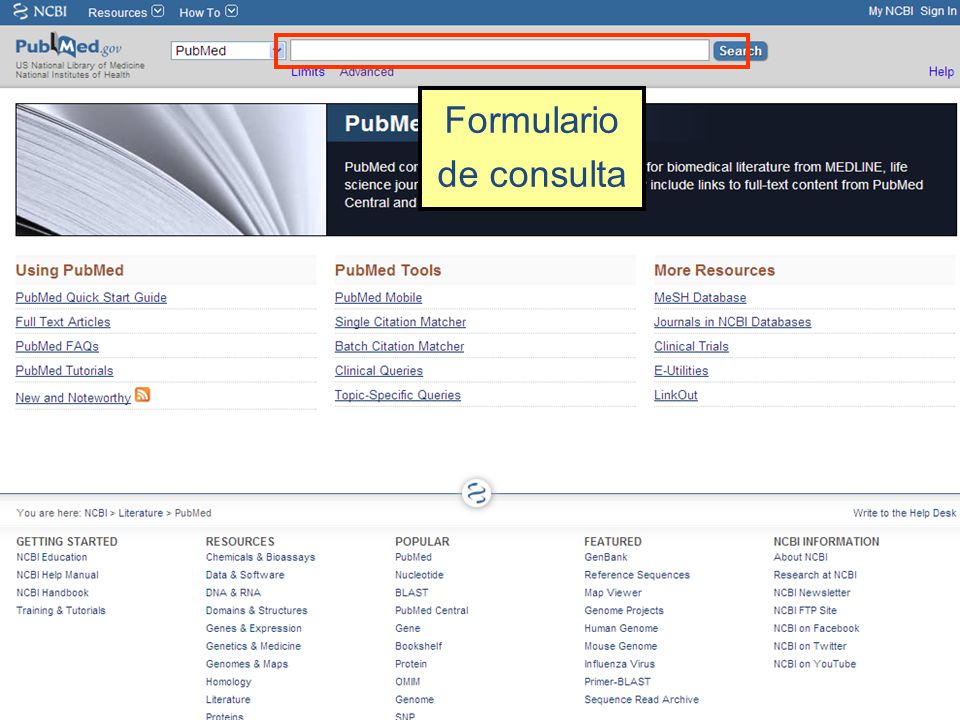This screenshot has width=960, height=720.
Task: Open the New and Noteworthy RSS feed icon
Action: pyautogui.click(x=142, y=395)
